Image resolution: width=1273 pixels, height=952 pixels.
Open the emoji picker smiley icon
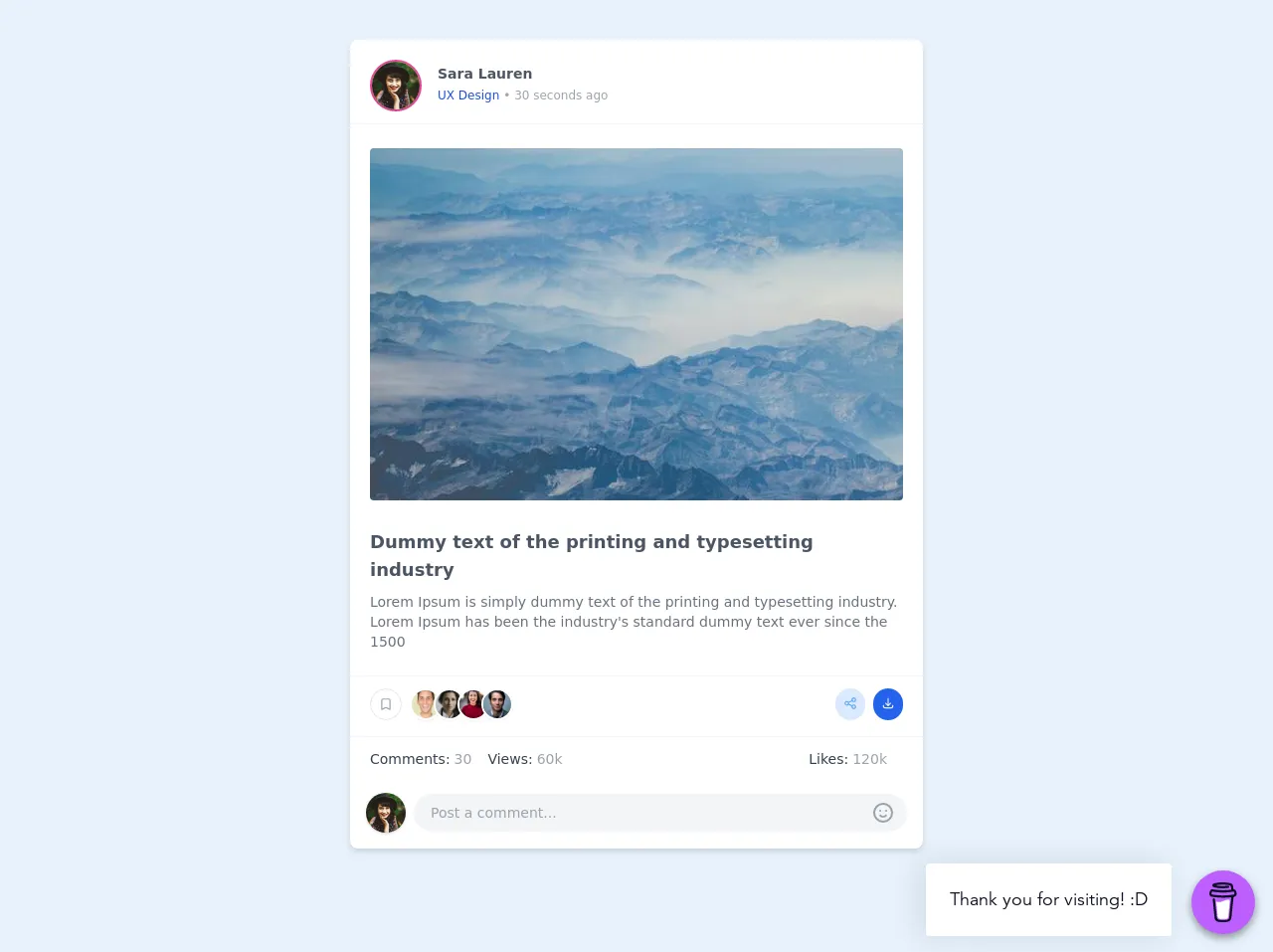[883, 813]
